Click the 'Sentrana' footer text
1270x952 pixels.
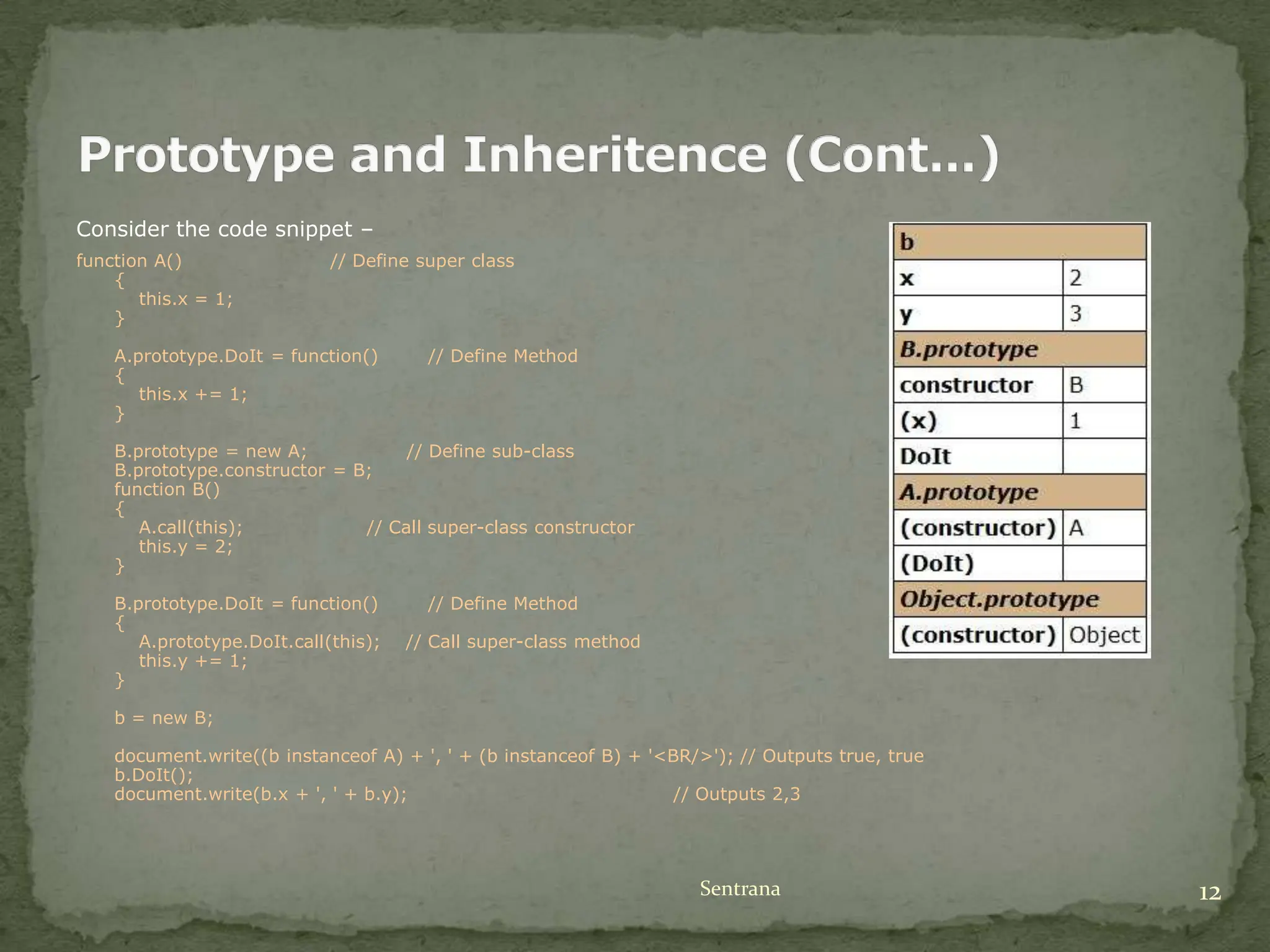tap(740, 889)
